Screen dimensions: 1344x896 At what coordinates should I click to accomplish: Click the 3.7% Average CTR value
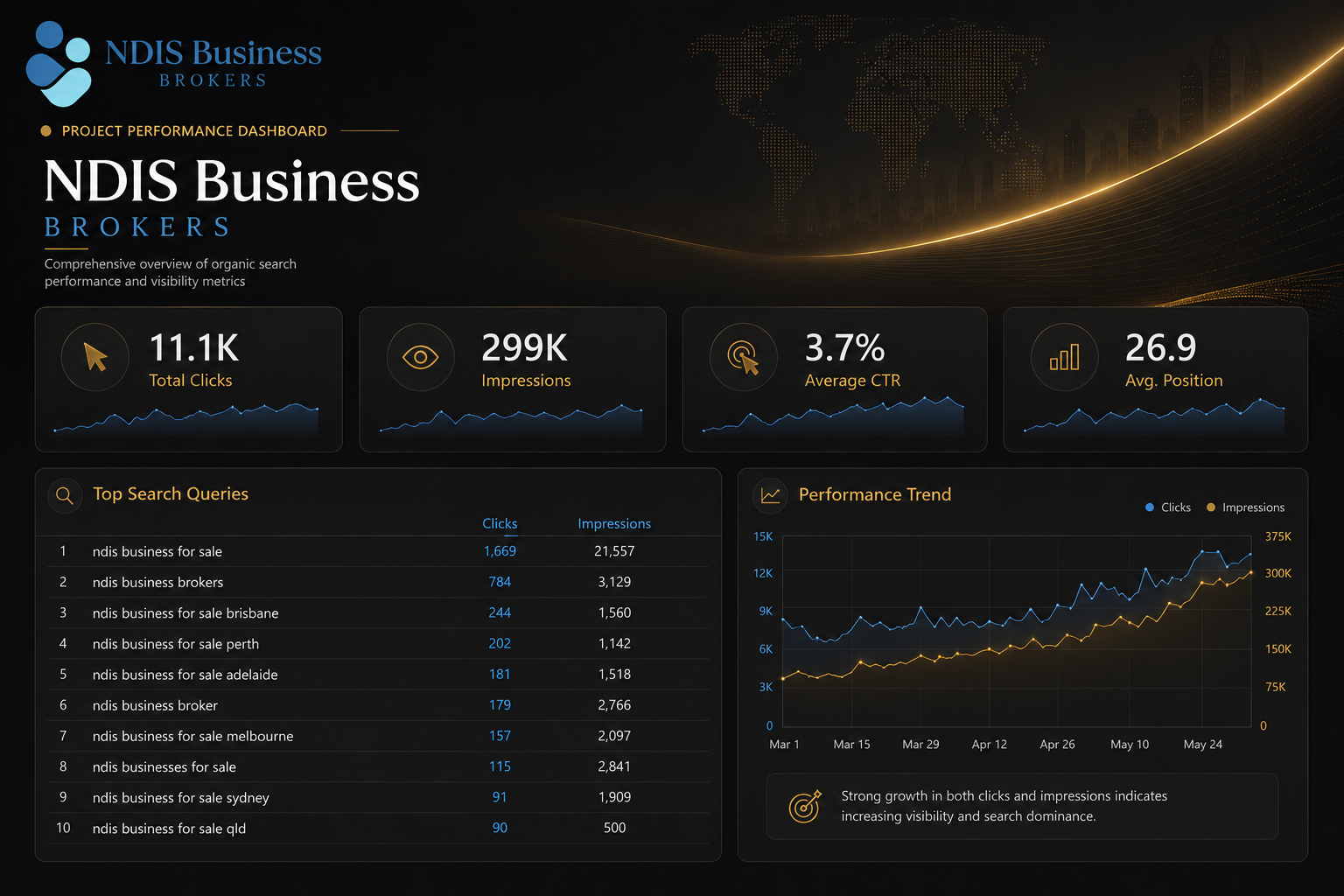click(x=844, y=347)
